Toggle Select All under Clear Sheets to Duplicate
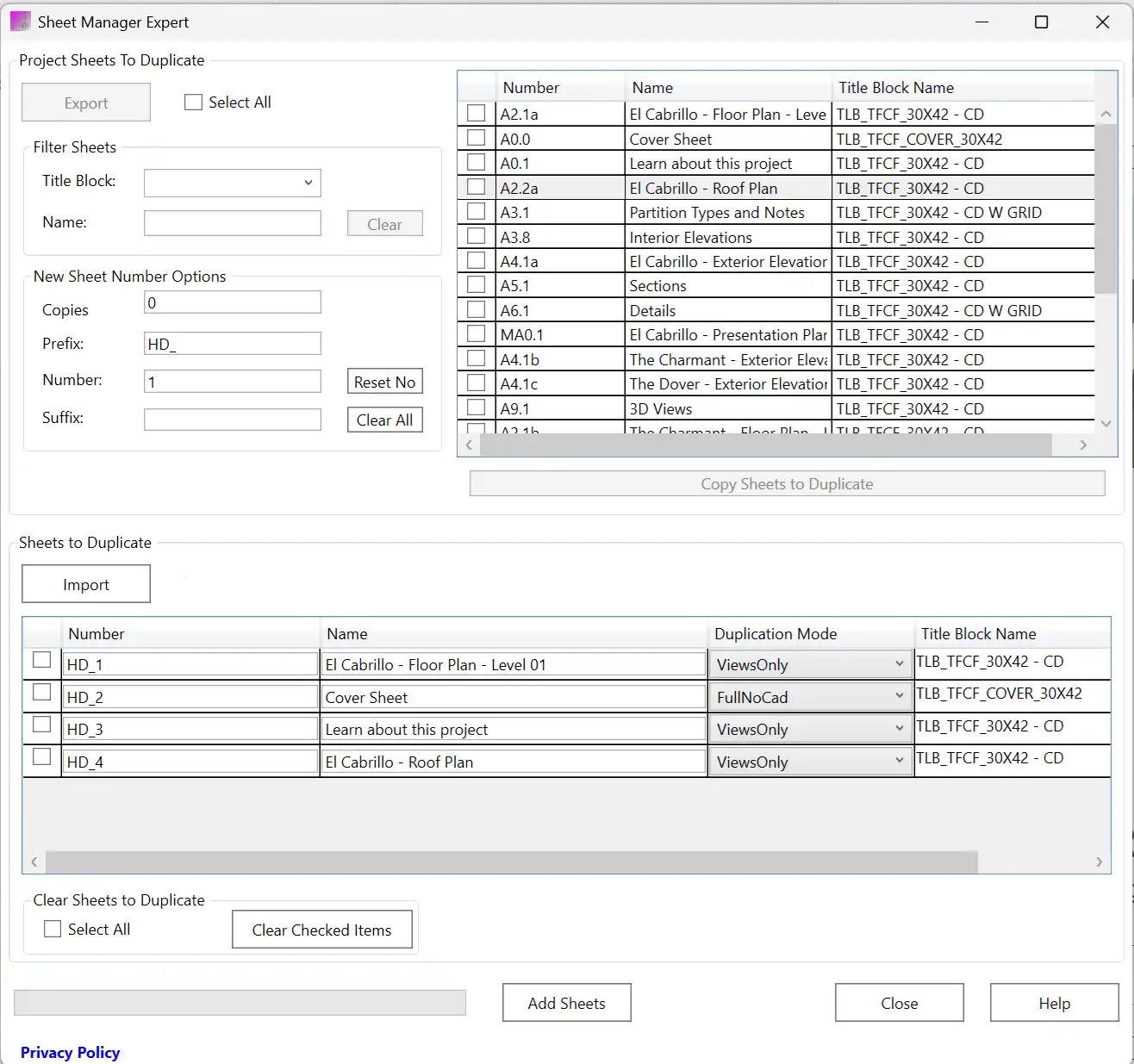 tap(53, 929)
